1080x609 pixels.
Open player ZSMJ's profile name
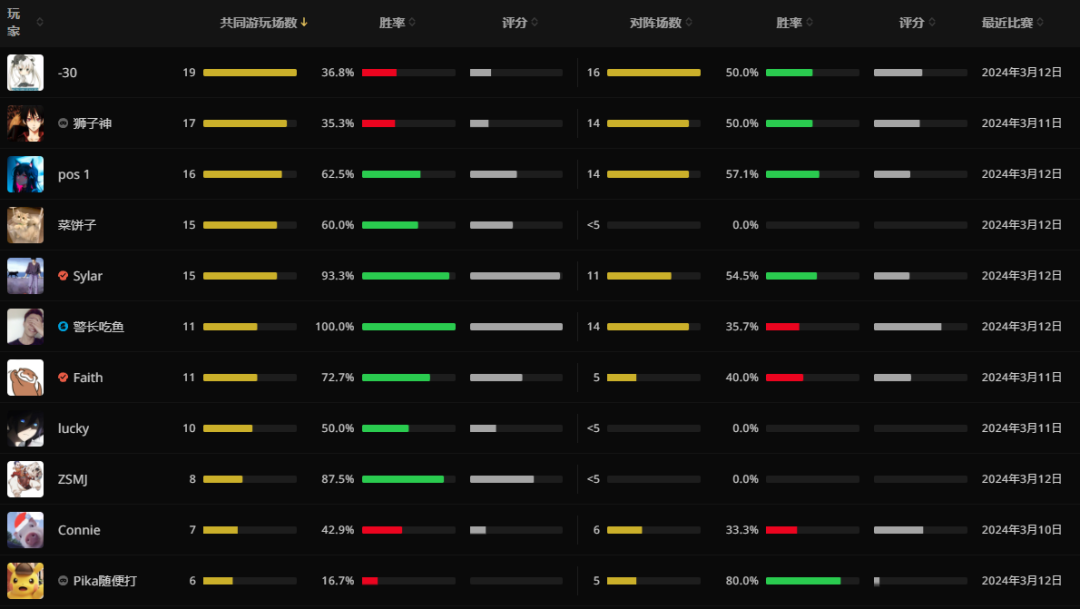(x=72, y=479)
